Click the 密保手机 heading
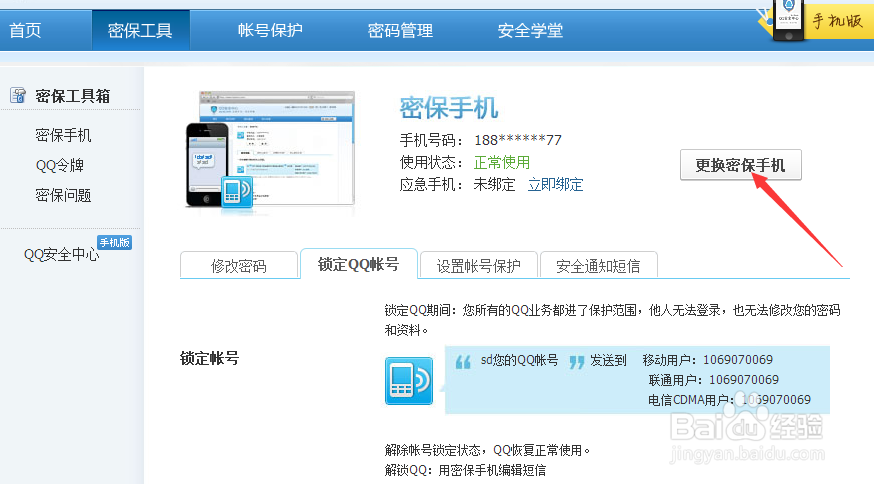The height and width of the screenshot is (484, 874). 449,107
